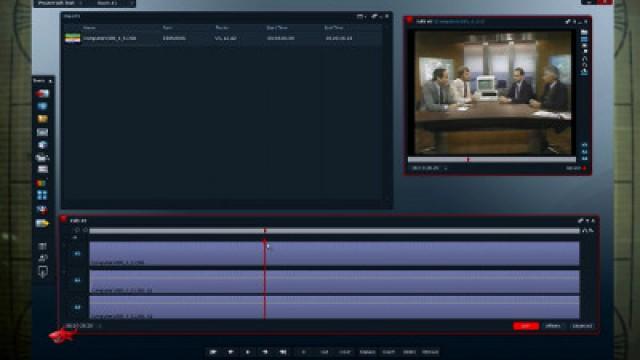
Task: Toggle the red pin on the timeline panel
Action: (63, 220)
